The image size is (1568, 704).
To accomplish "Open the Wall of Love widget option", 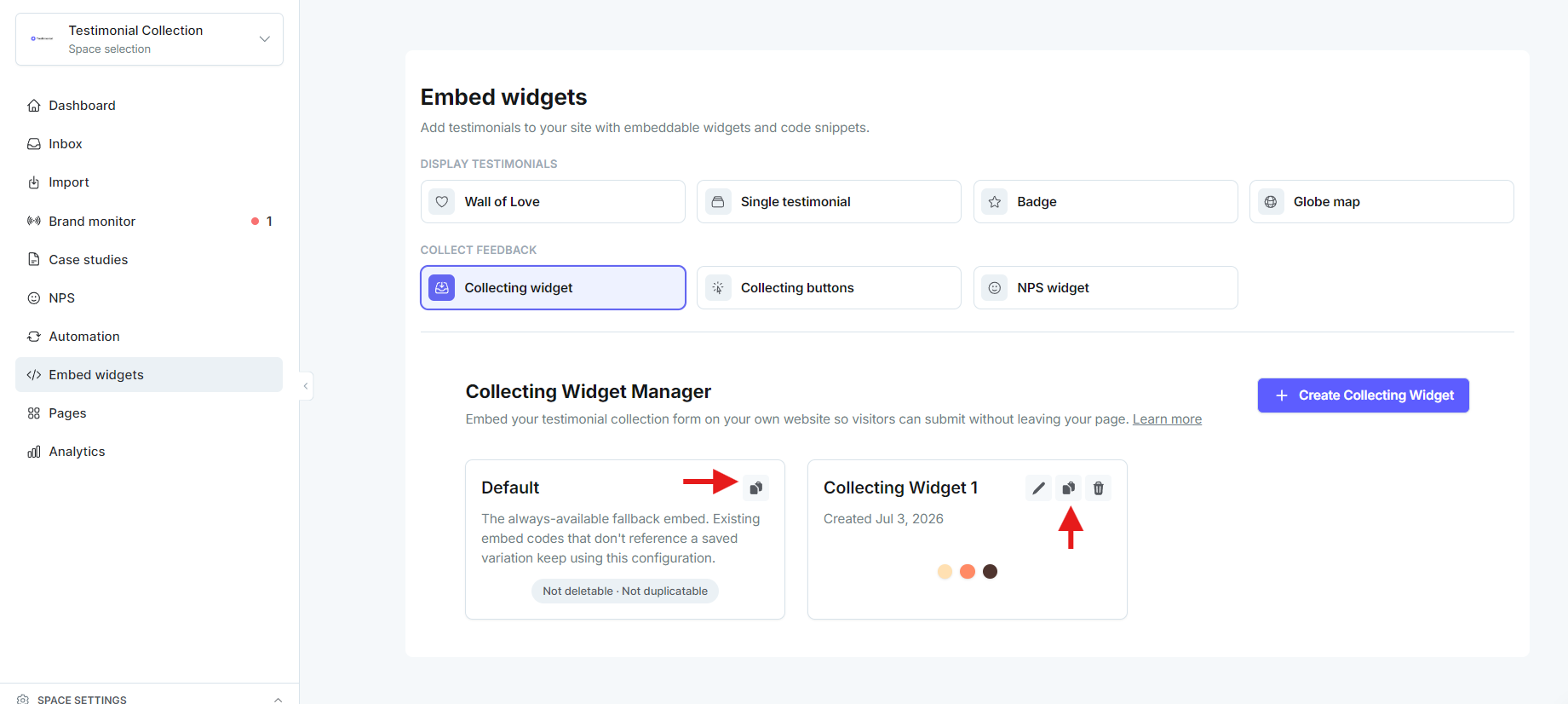I will pyautogui.click(x=553, y=202).
